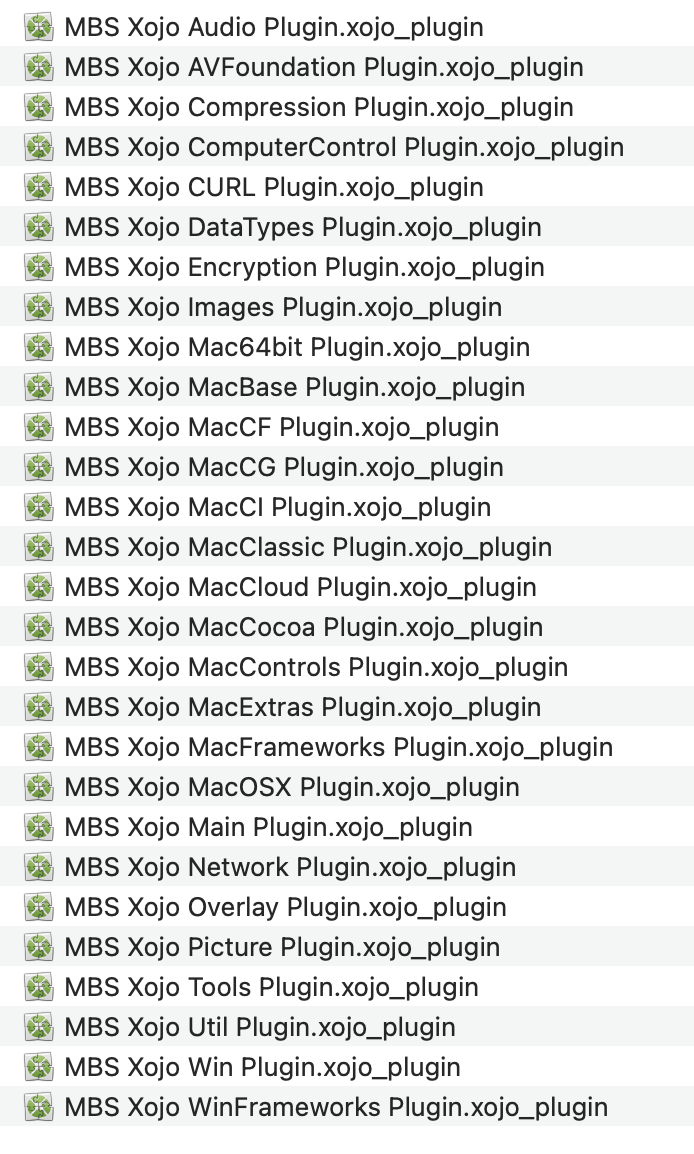This screenshot has width=694, height=1154.
Task: Click the icon of MBS Xojo Audio Plugin file
Action: (38, 27)
